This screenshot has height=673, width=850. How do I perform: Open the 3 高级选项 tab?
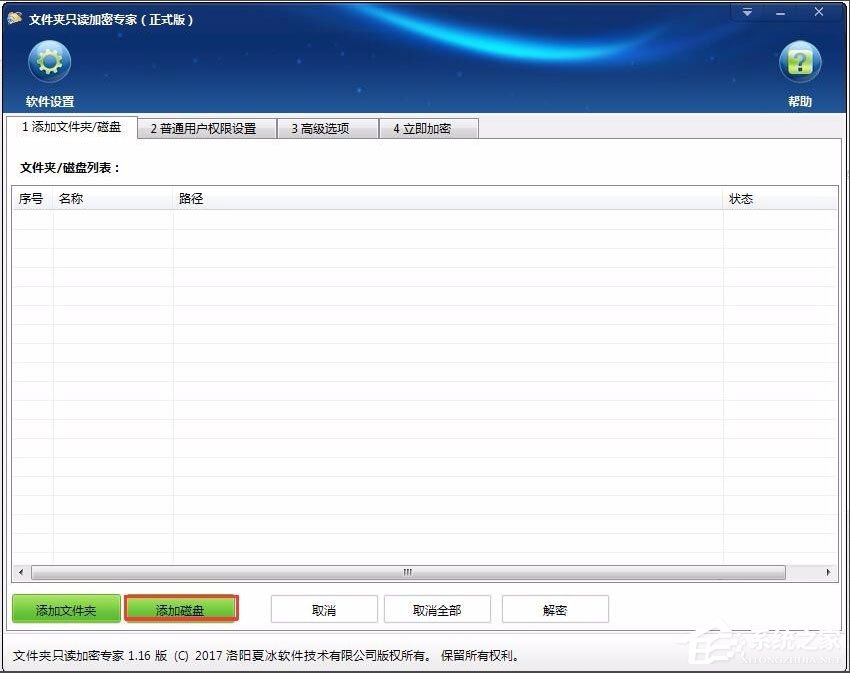[x=327, y=128]
